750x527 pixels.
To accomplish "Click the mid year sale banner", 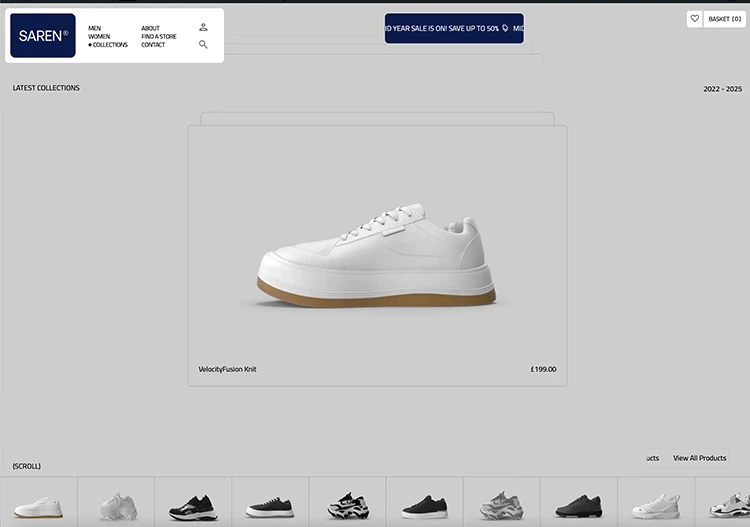I will 454,29.
